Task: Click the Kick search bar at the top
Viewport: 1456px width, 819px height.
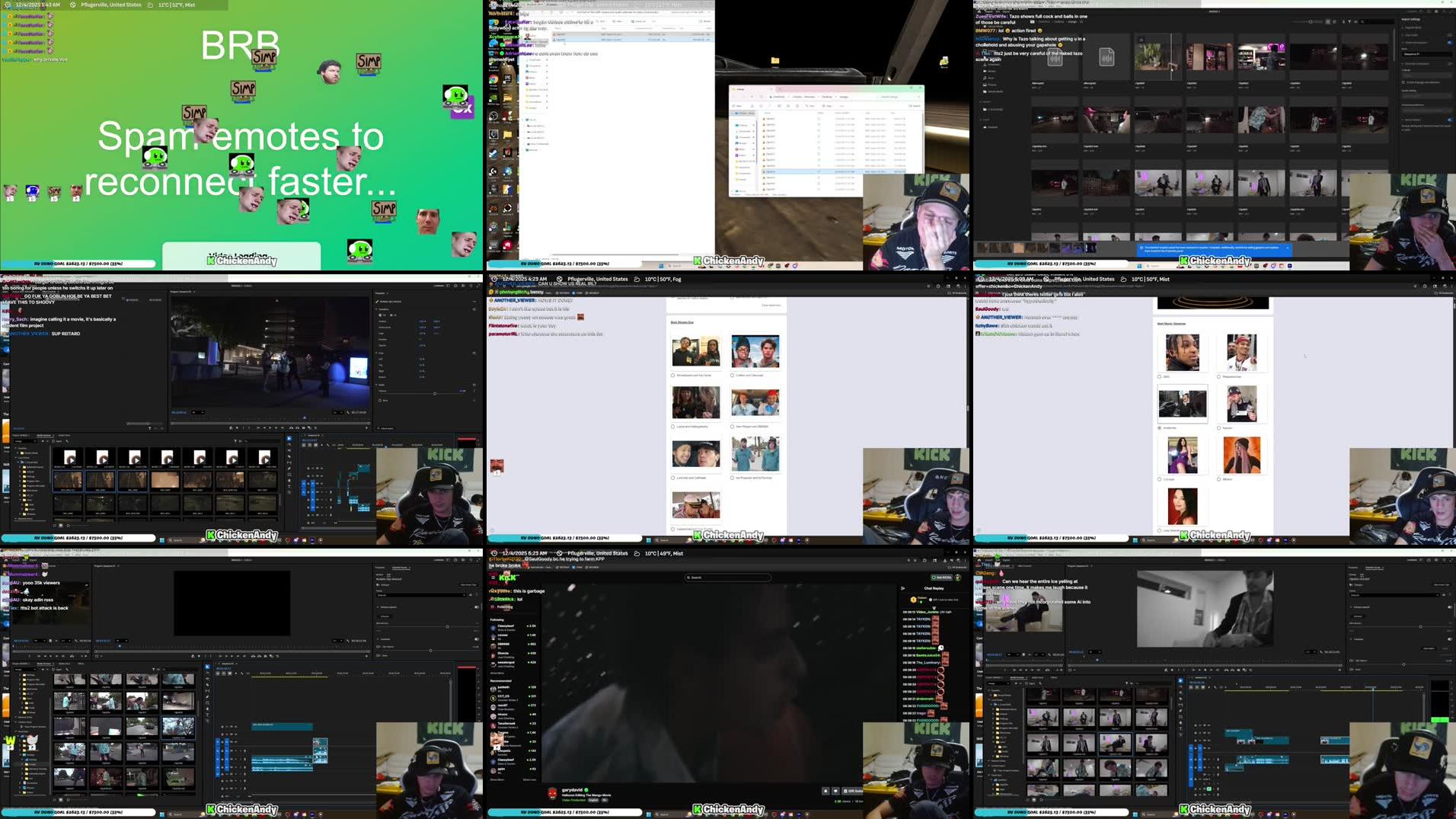Action: (x=727, y=577)
